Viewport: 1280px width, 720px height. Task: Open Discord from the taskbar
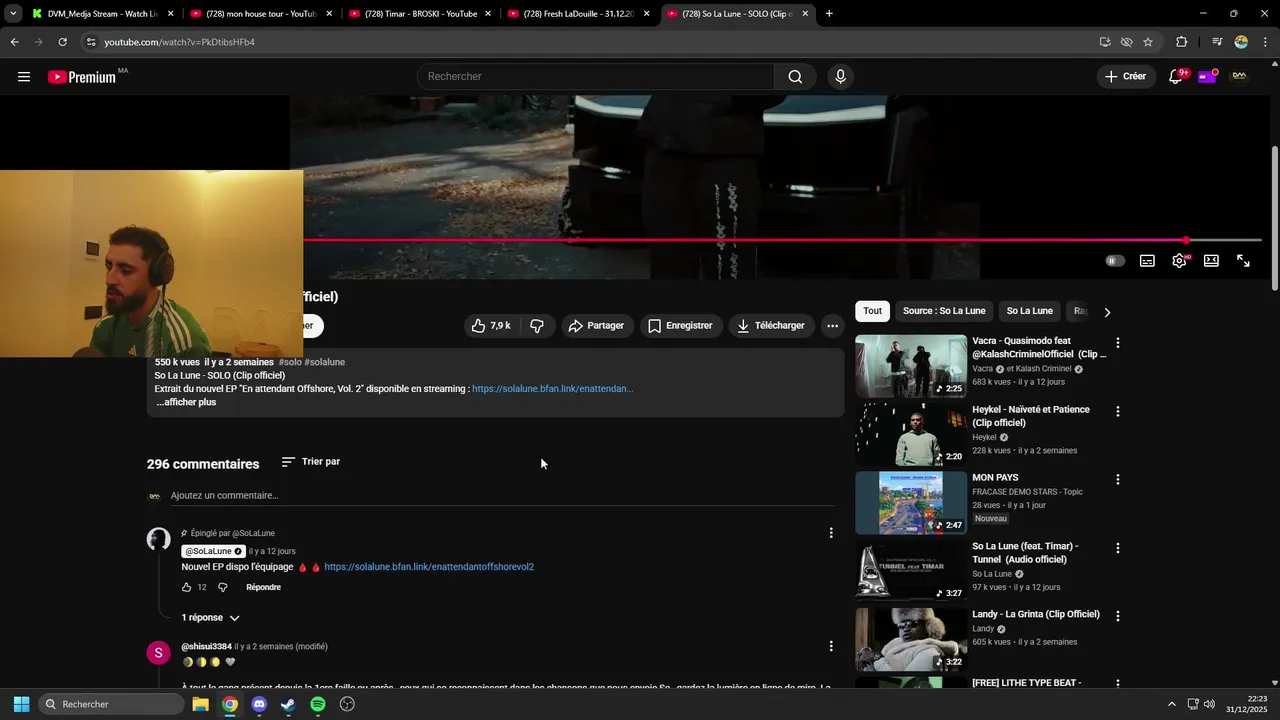click(259, 704)
